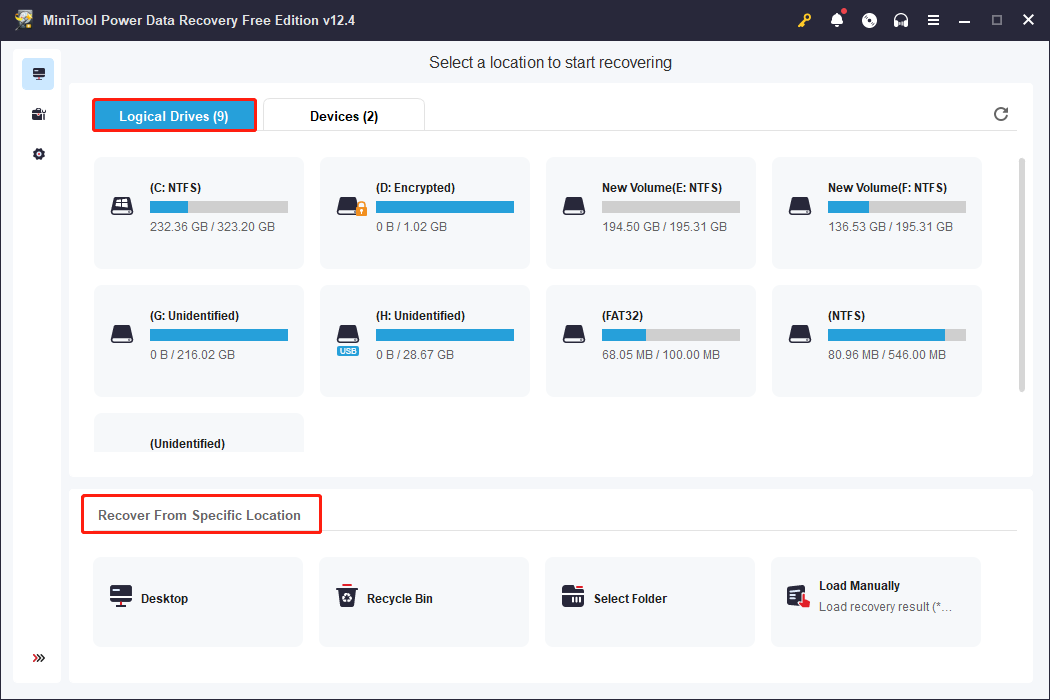Image resolution: width=1050 pixels, height=700 pixels.
Task: Open the settings gear in sidebar
Action: pyautogui.click(x=38, y=154)
